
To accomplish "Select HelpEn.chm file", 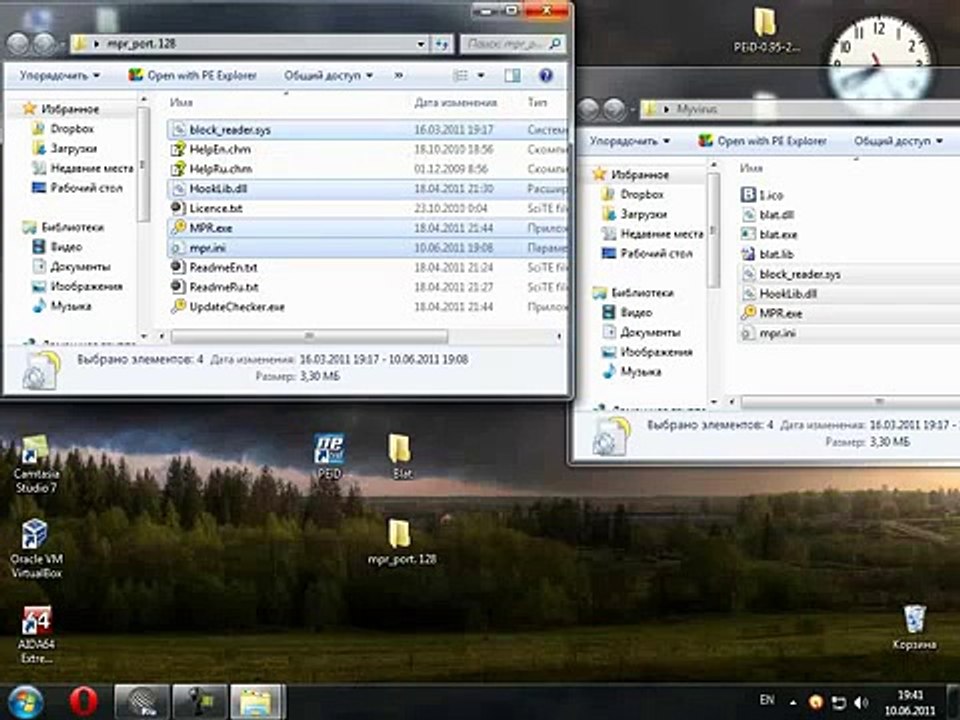I will [366, 149].
